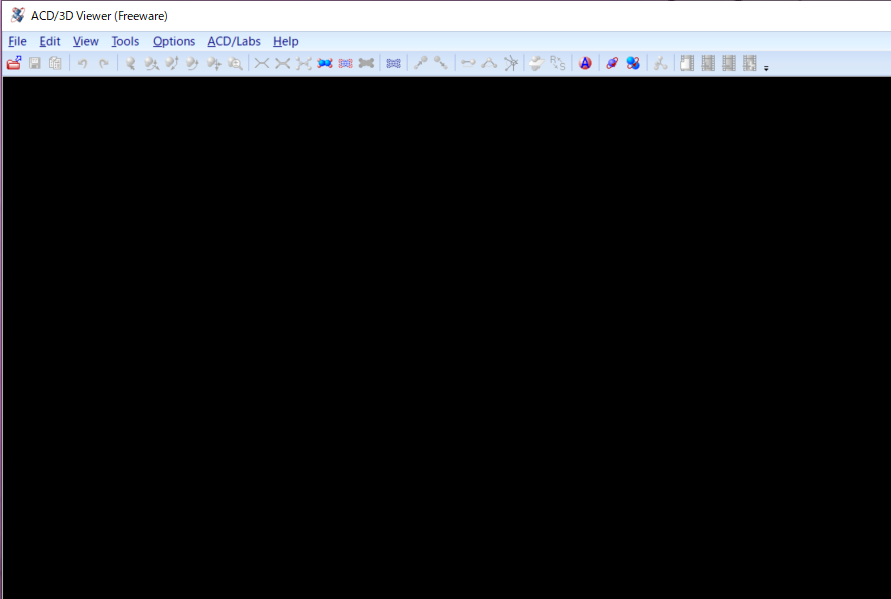Open the Help menu
The image size is (891, 599).
pos(285,41)
